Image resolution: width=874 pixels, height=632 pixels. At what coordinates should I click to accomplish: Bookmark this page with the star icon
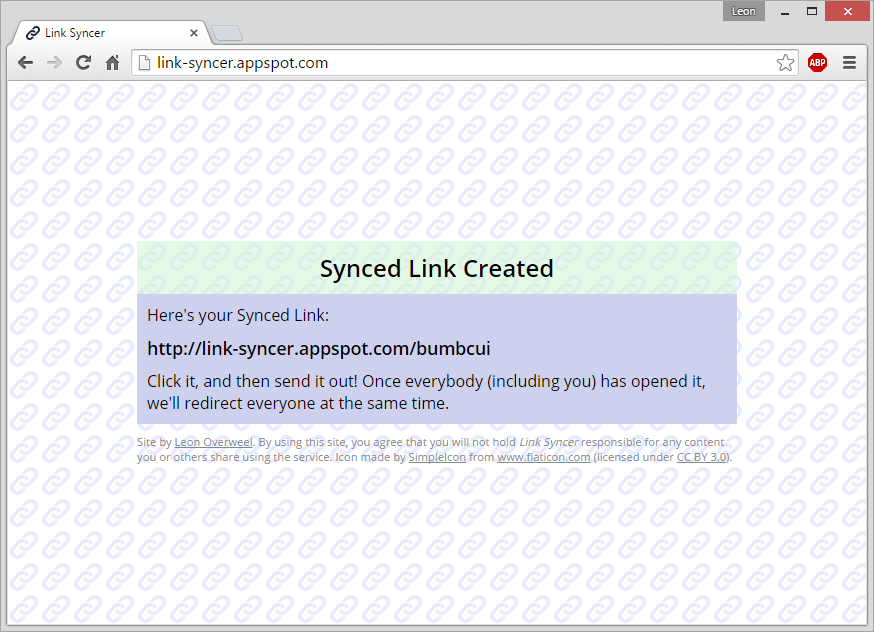click(x=785, y=63)
